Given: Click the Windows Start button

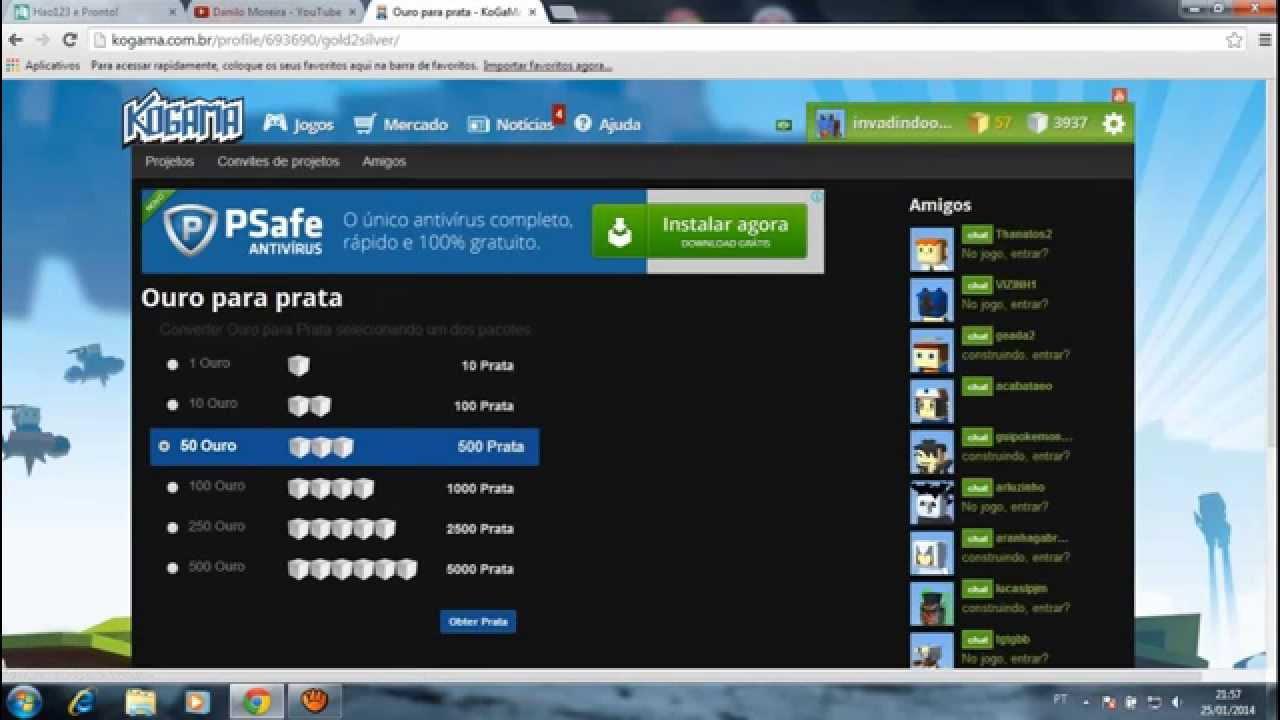Looking at the screenshot, I should pyautogui.click(x=23, y=701).
